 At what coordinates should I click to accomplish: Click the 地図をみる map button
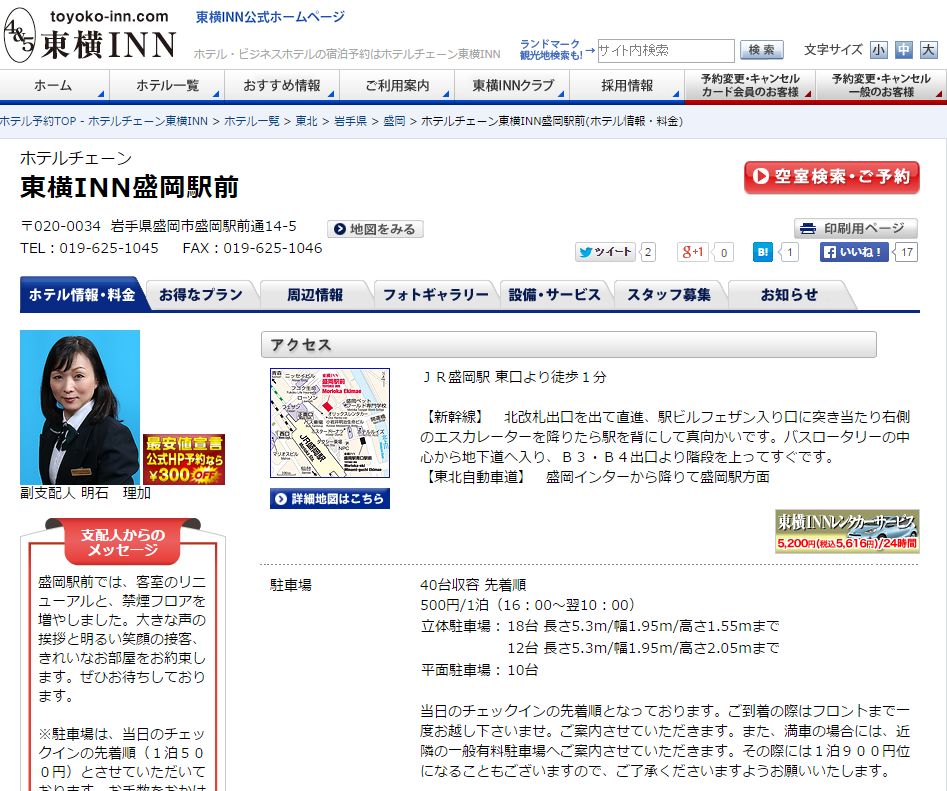pos(376,229)
